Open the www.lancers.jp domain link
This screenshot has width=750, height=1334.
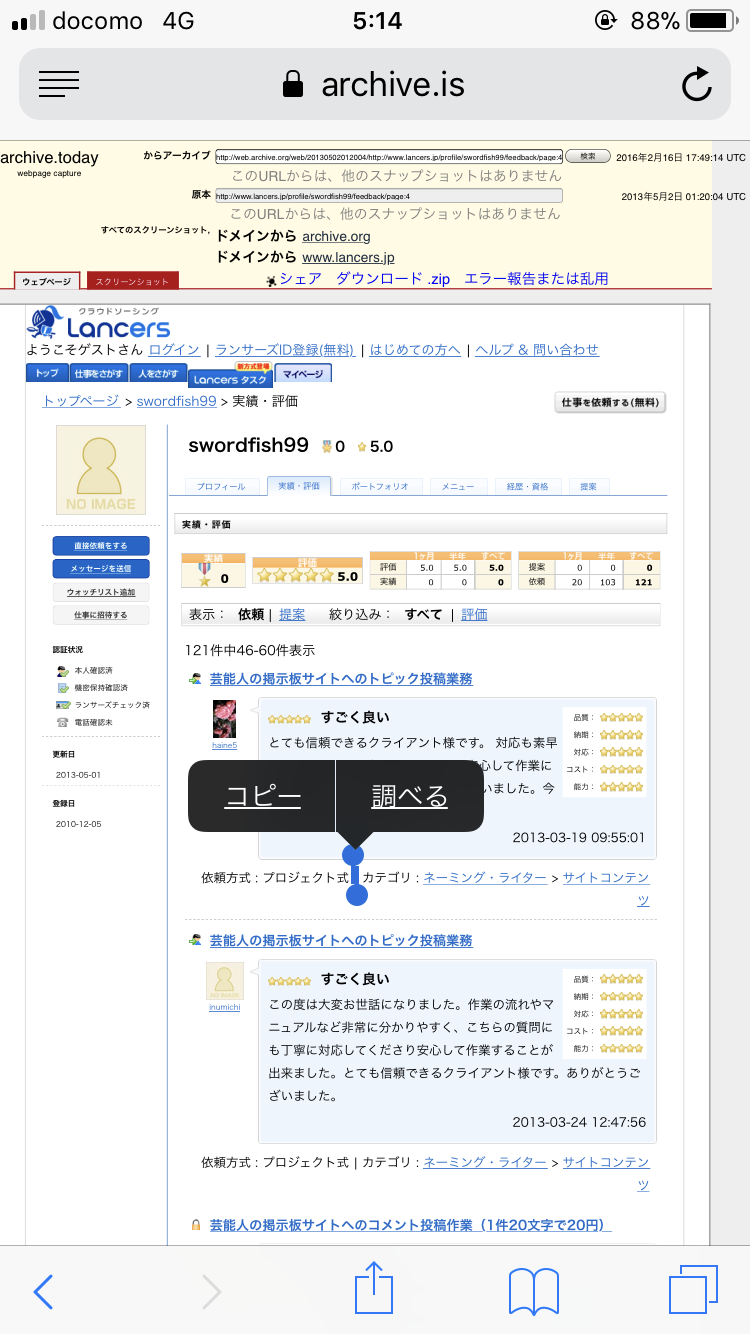[348, 258]
